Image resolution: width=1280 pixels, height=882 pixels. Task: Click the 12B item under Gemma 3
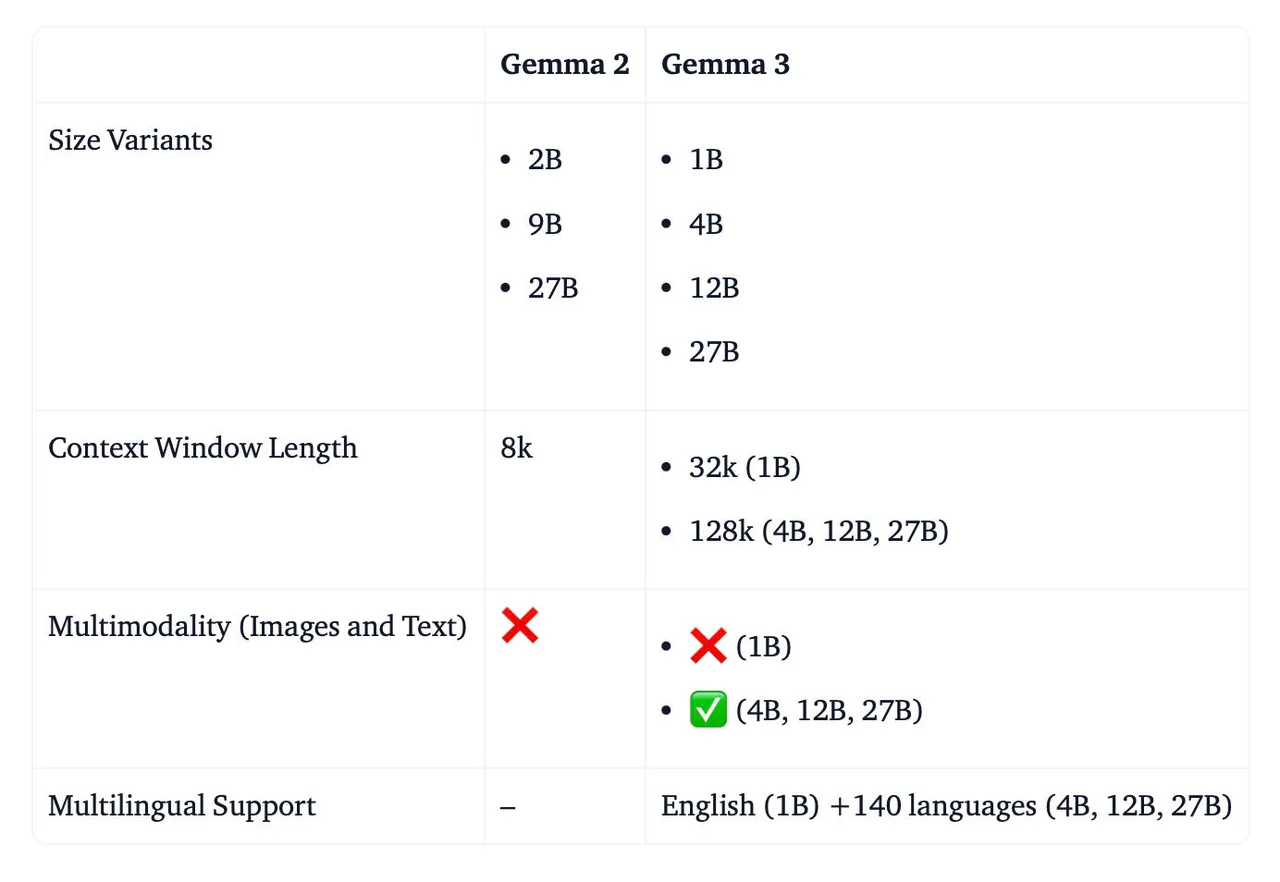714,288
